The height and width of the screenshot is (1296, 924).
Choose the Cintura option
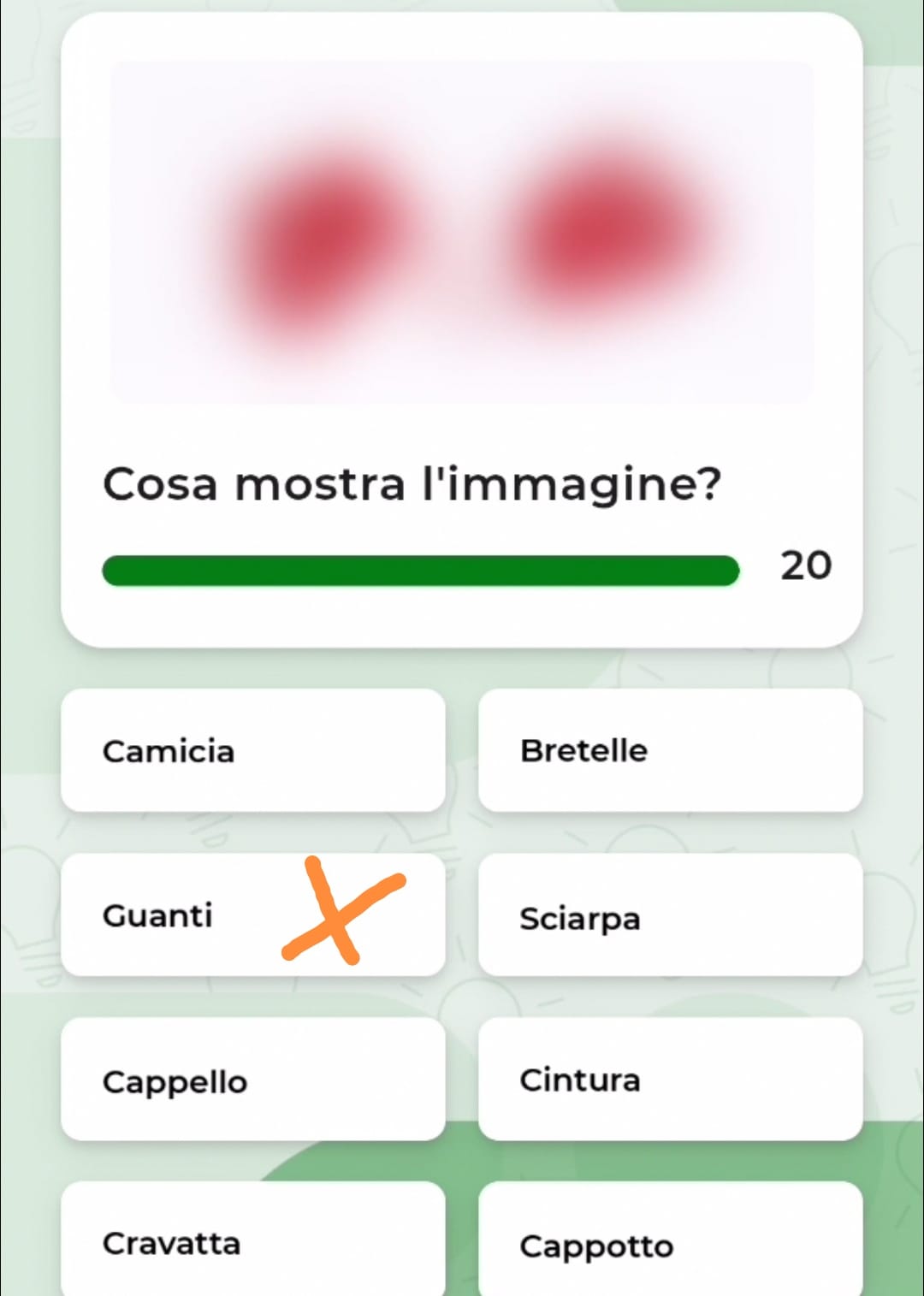tap(670, 1080)
